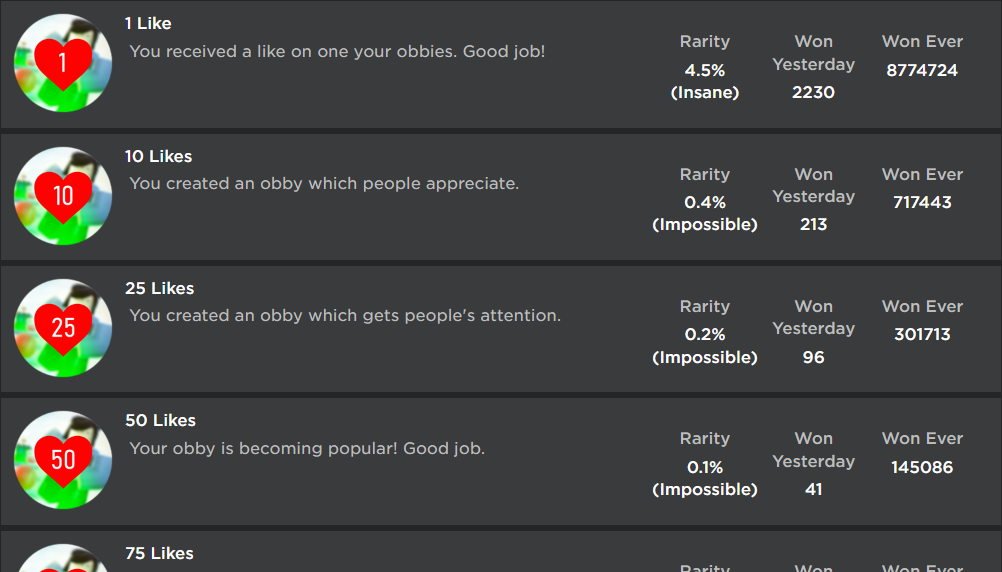1002x572 pixels.
Task: Click the 25 Likes heart badge icon
Action: tap(63, 328)
